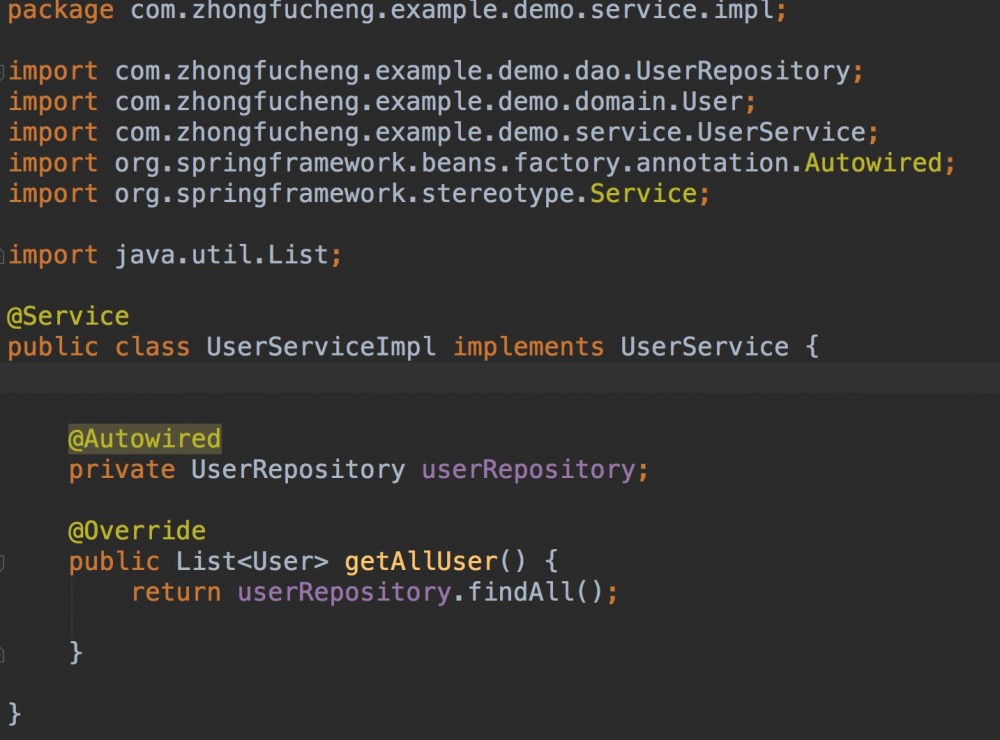Click the highlighted @Autowired annotation
The height and width of the screenshot is (740, 1000).
[144, 438]
